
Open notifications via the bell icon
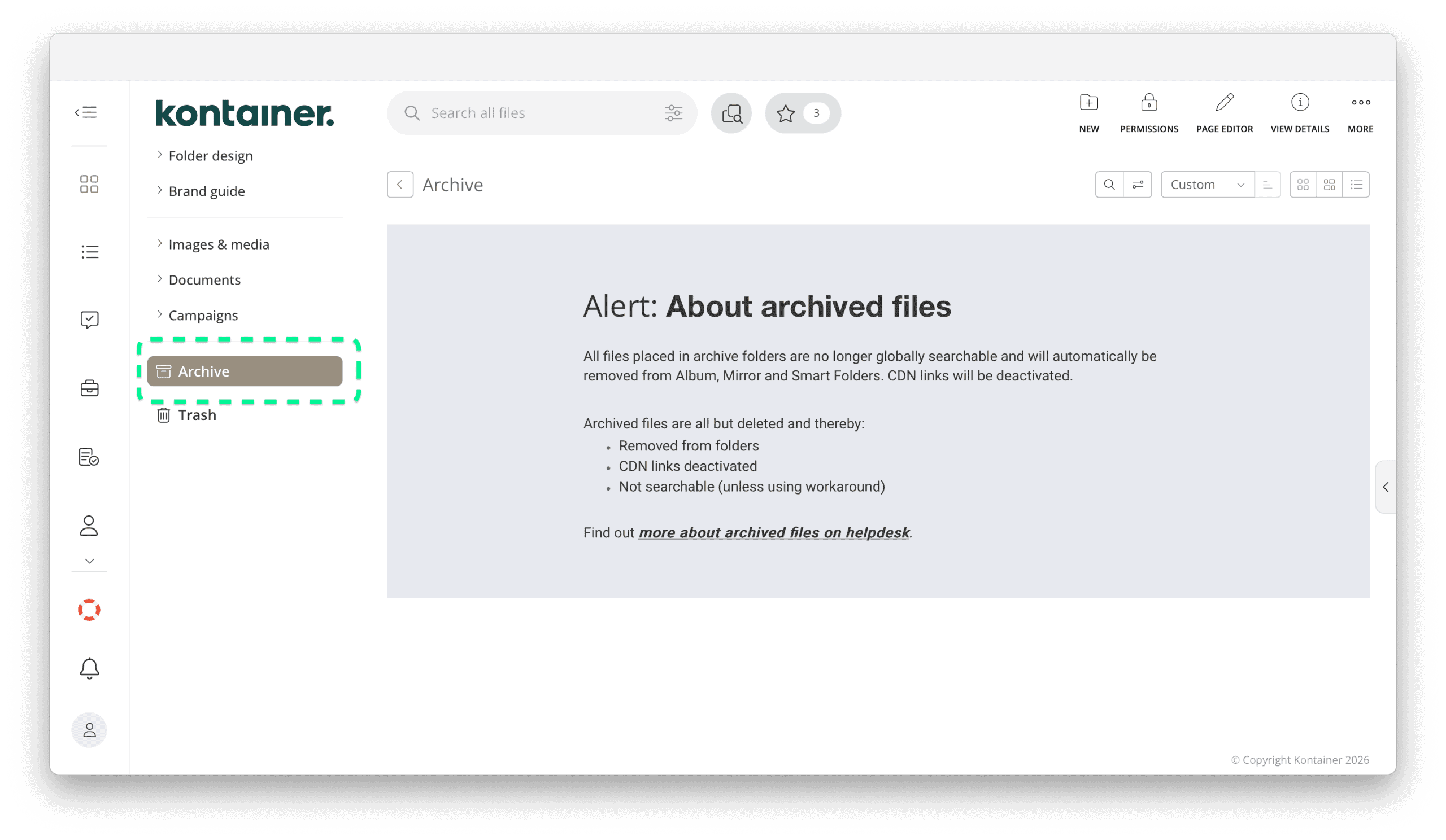click(x=89, y=667)
